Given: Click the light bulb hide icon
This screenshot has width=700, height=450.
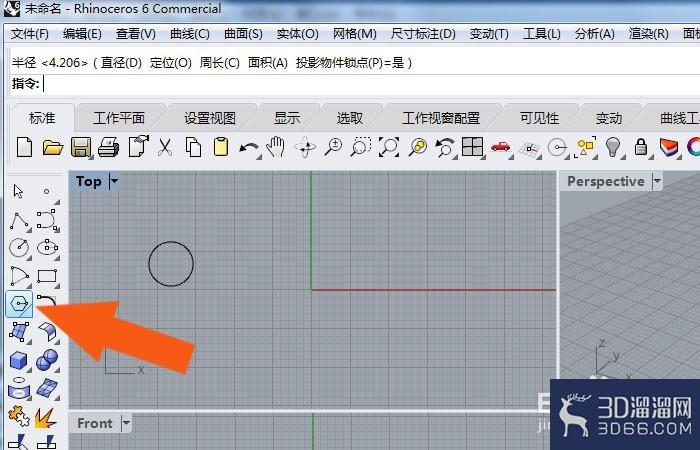Looking at the screenshot, I should click(613, 147).
